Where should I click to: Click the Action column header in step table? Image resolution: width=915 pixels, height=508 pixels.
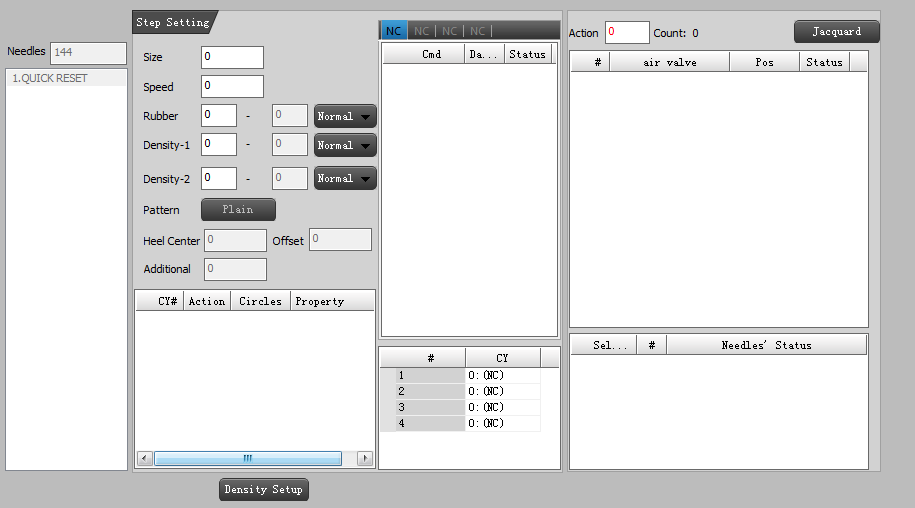tap(207, 301)
